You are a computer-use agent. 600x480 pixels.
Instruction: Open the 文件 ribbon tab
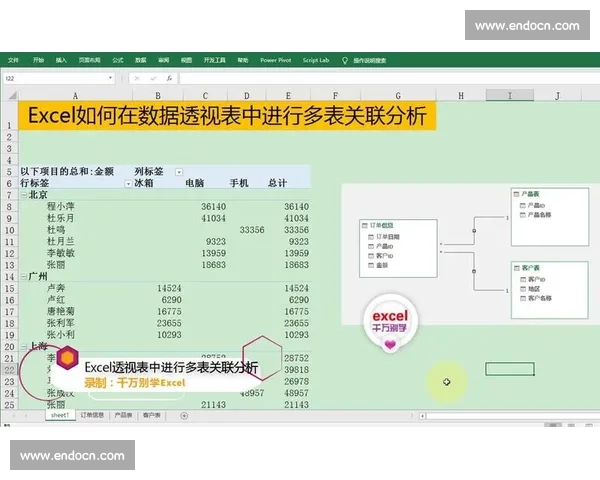[13, 60]
